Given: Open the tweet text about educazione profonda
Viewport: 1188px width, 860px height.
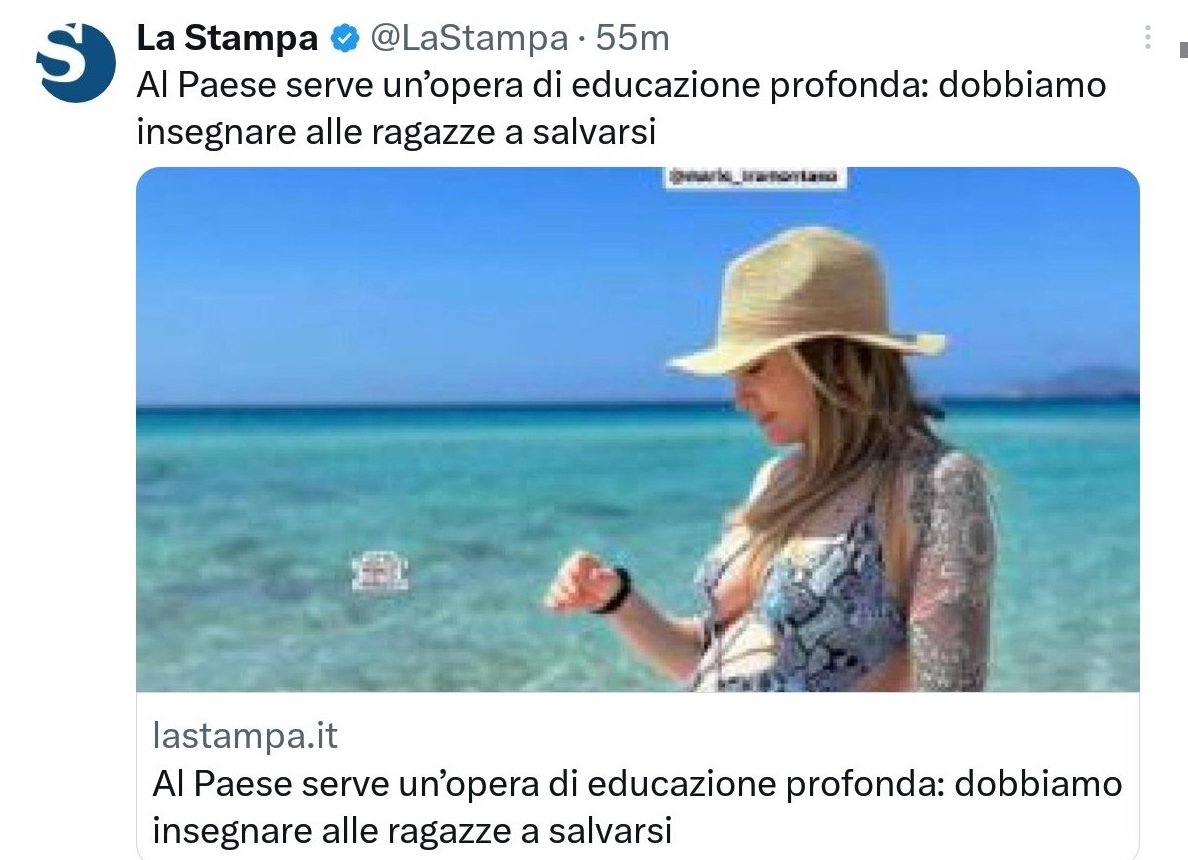Looking at the screenshot, I should 621,108.
